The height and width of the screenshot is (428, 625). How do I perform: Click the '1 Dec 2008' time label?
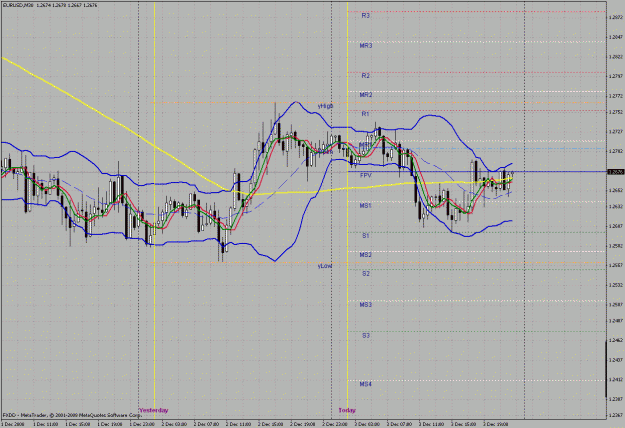[12, 424]
